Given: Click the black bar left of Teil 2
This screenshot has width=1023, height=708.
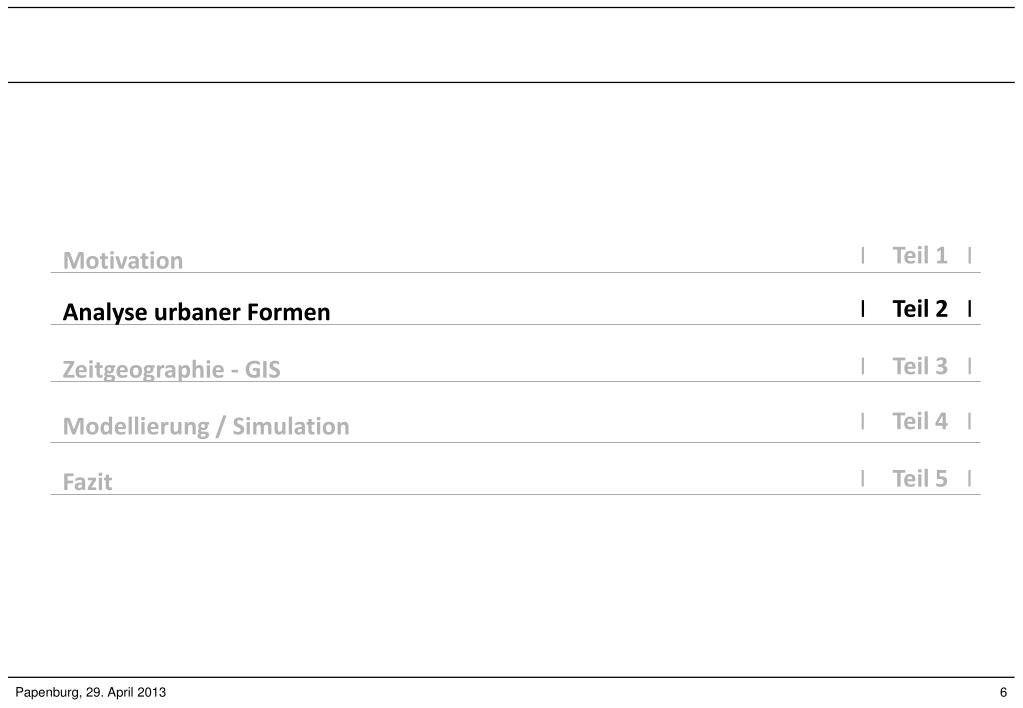Looking at the screenshot, I should pyautogui.click(x=862, y=309).
